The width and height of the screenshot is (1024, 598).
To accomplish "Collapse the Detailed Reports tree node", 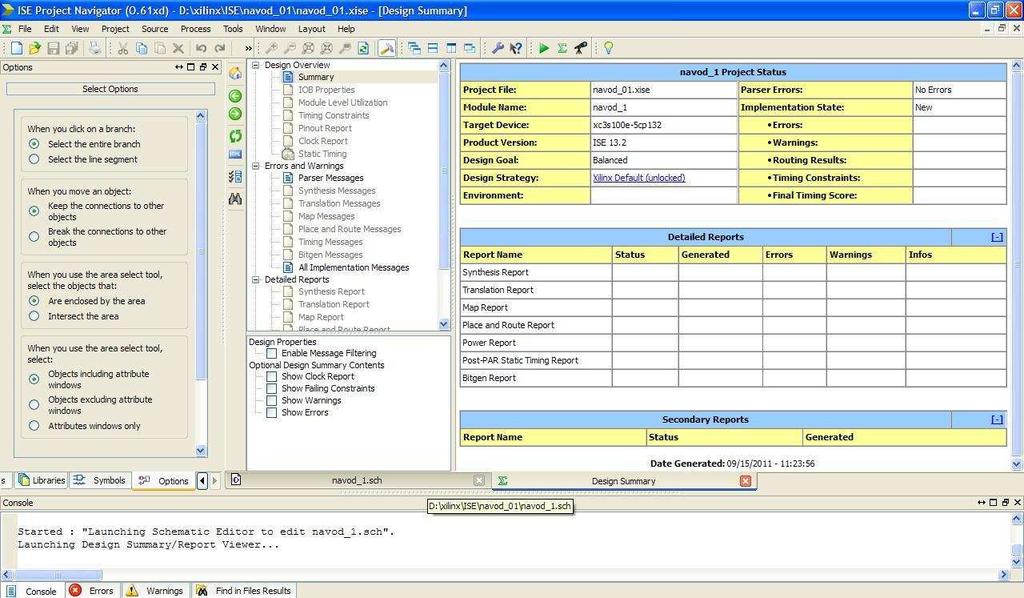I will click(x=256, y=279).
